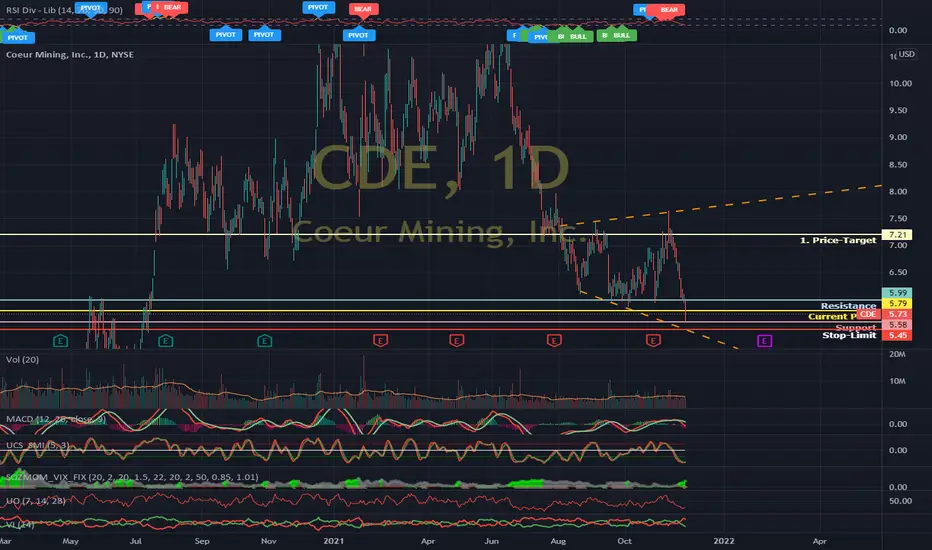This screenshot has width=932, height=550.
Task: Select the 'Oct' time axis label
Action: click(625, 541)
